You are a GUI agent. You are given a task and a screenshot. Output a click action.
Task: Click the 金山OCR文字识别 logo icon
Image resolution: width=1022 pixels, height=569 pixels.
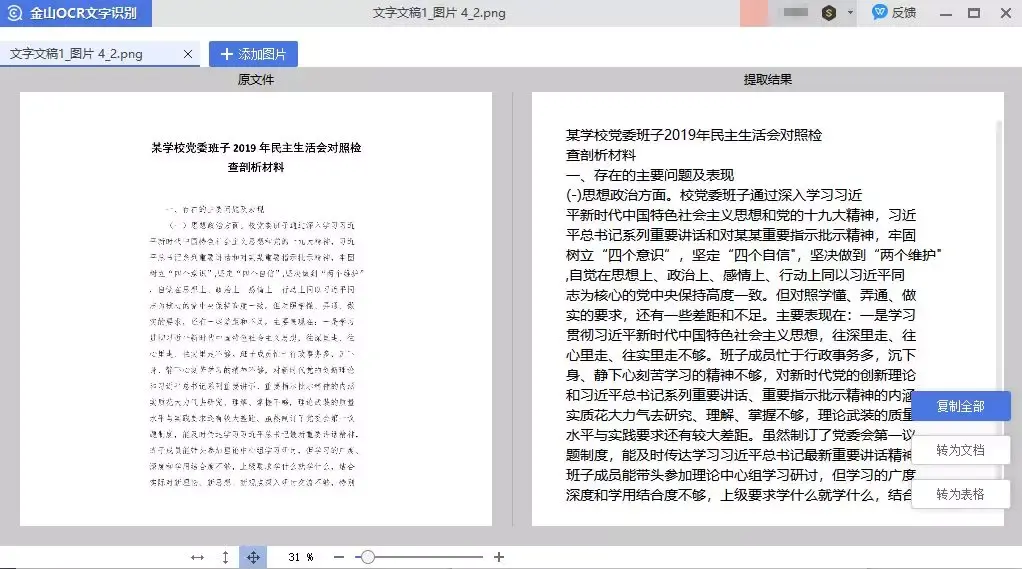click(x=14, y=13)
